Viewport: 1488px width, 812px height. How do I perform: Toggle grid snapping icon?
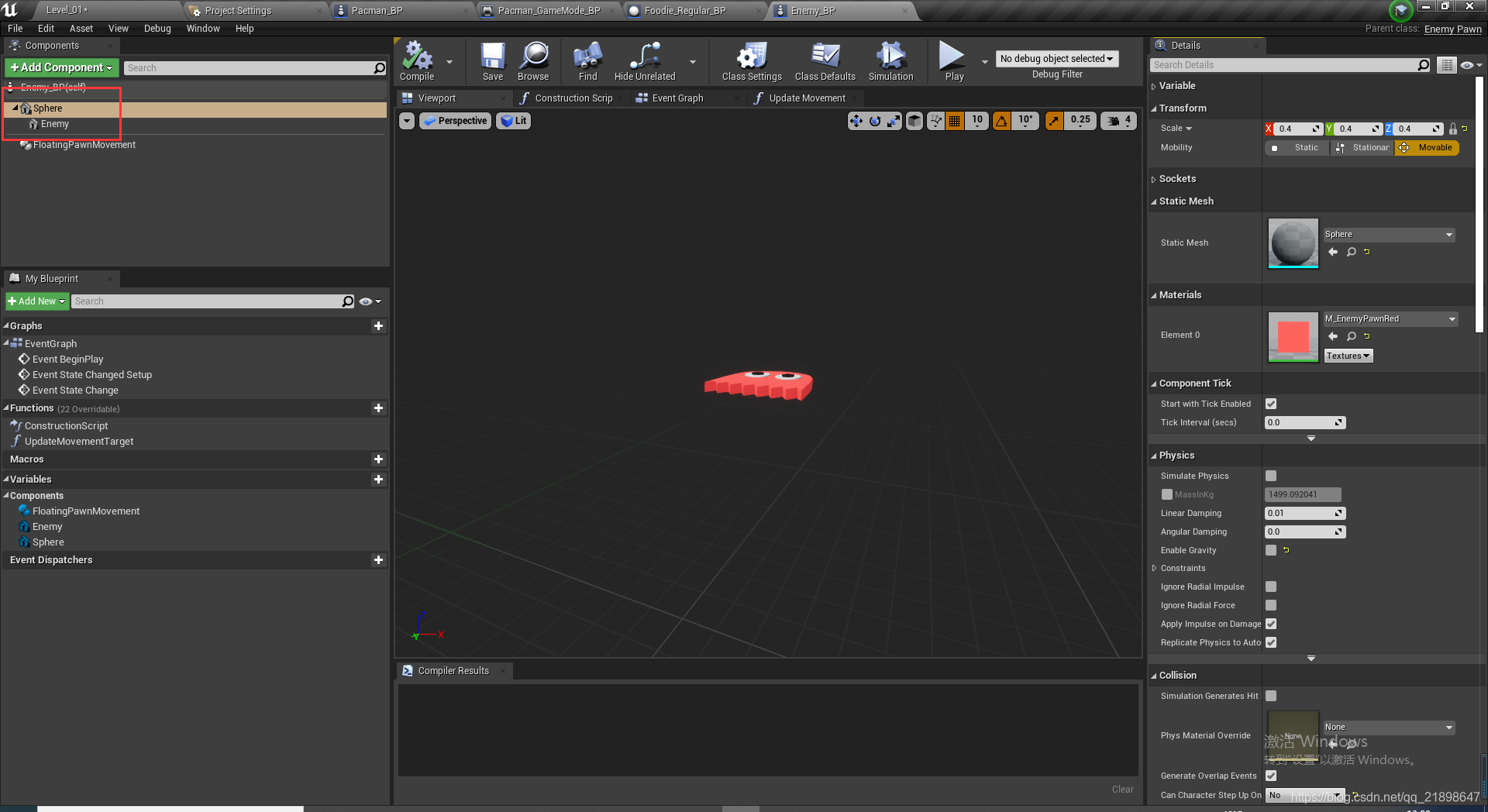point(955,121)
